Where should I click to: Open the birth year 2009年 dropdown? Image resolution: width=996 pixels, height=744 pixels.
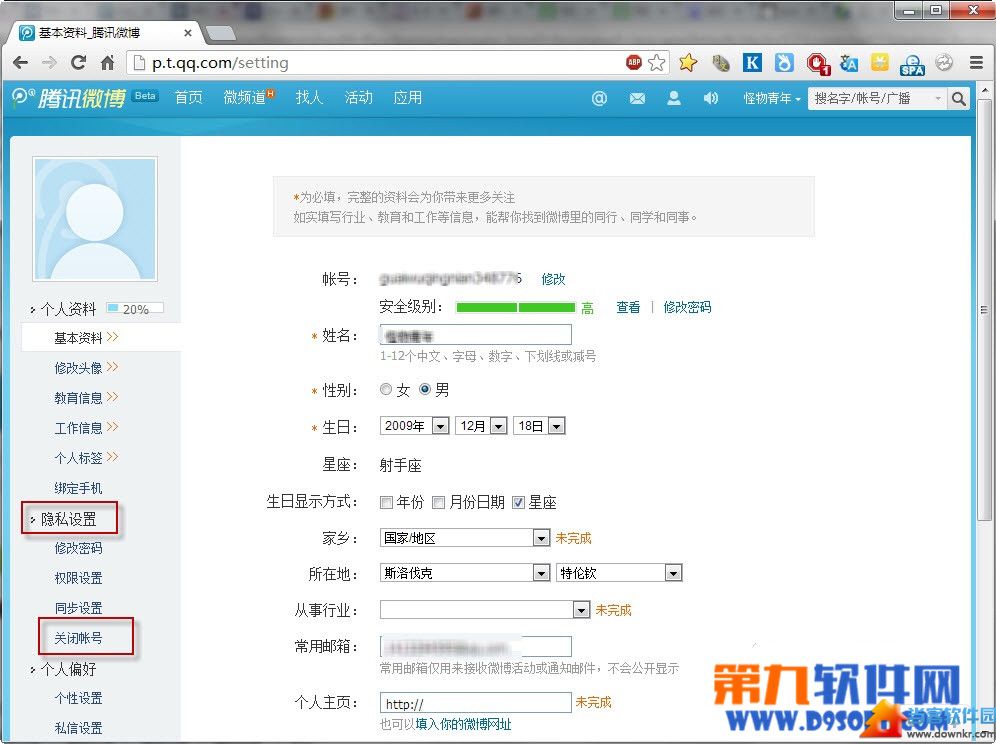414,426
